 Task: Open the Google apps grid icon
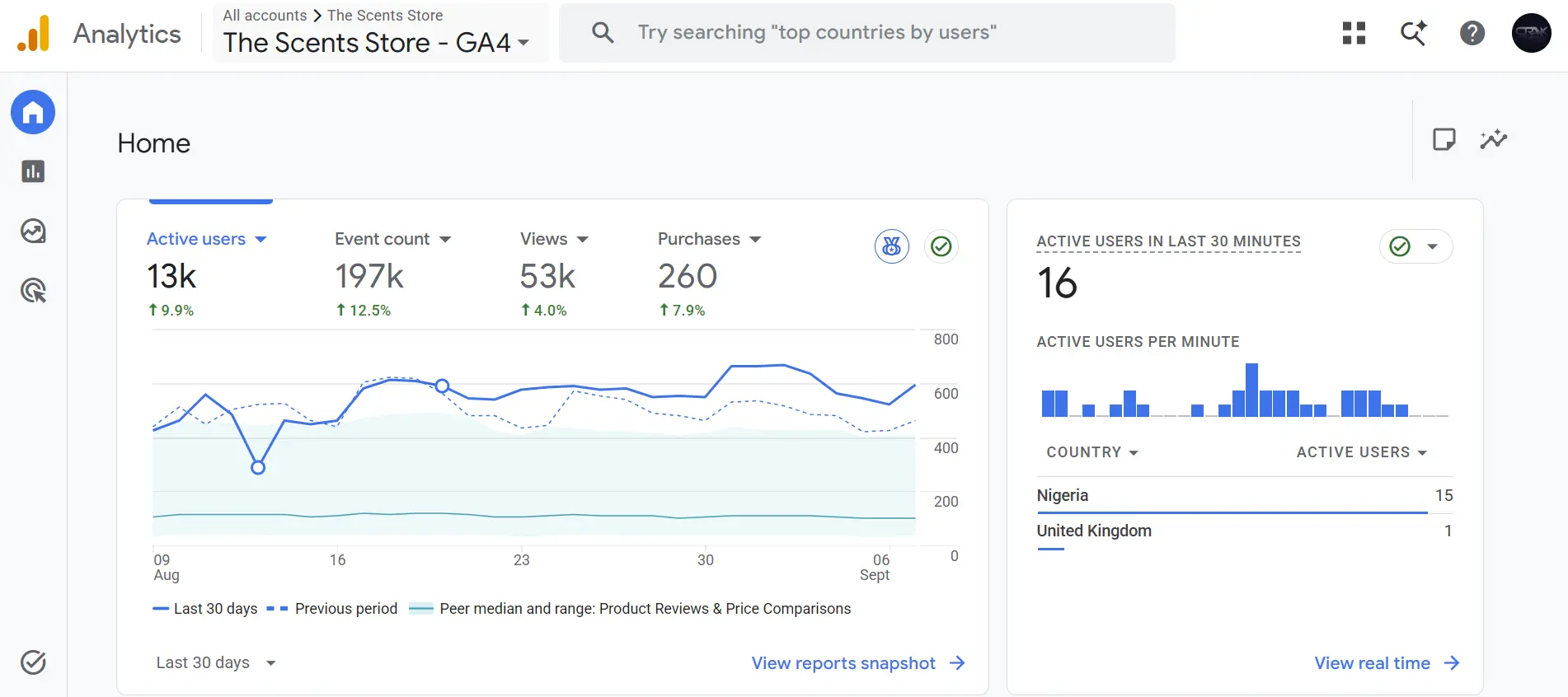tap(1354, 33)
